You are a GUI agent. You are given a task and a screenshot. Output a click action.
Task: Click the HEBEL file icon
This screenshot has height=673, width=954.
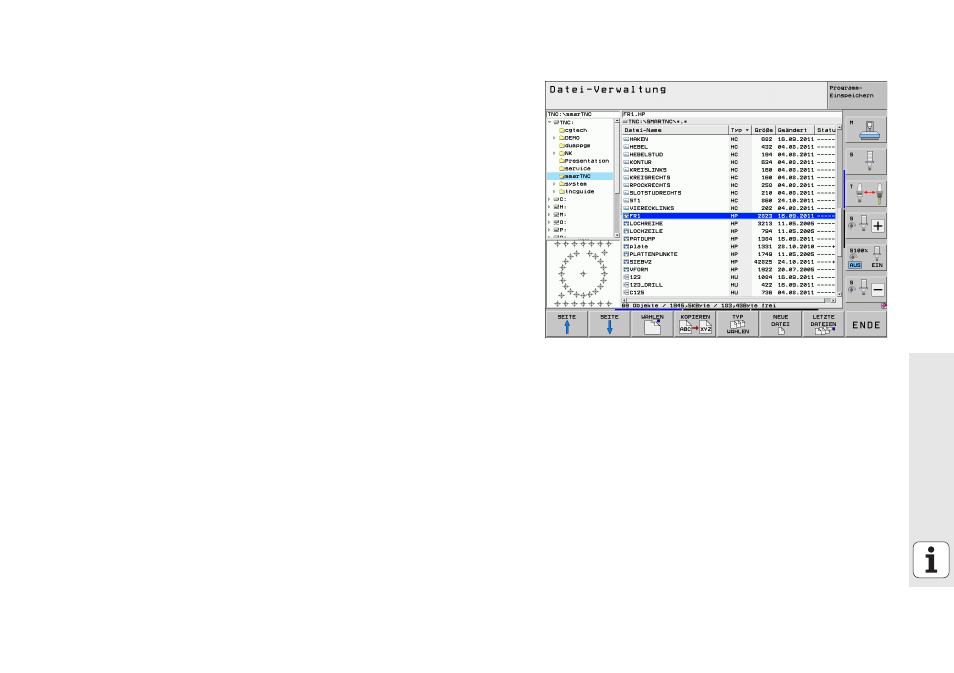626,147
